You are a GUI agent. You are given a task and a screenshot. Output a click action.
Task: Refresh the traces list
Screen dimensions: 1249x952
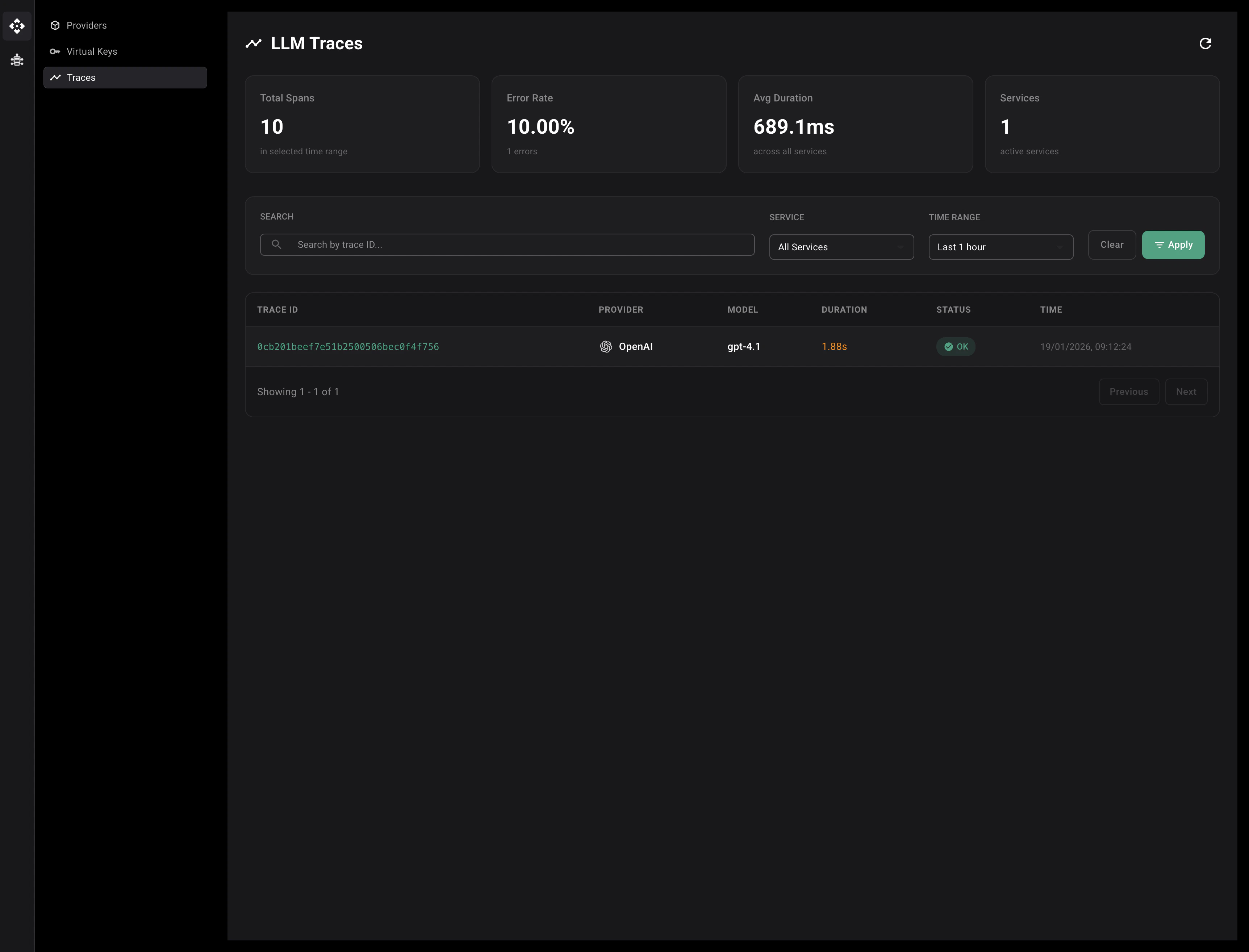pyautogui.click(x=1206, y=43)
